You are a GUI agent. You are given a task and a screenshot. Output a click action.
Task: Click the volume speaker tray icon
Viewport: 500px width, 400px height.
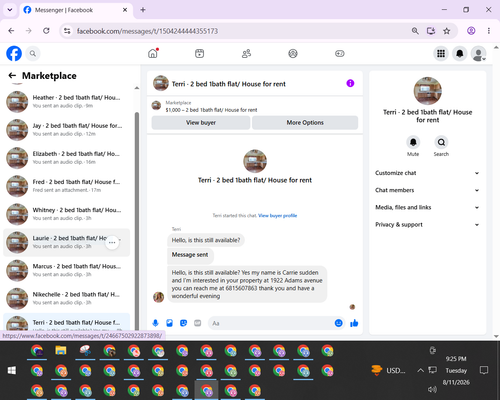[x=432, y=389]
